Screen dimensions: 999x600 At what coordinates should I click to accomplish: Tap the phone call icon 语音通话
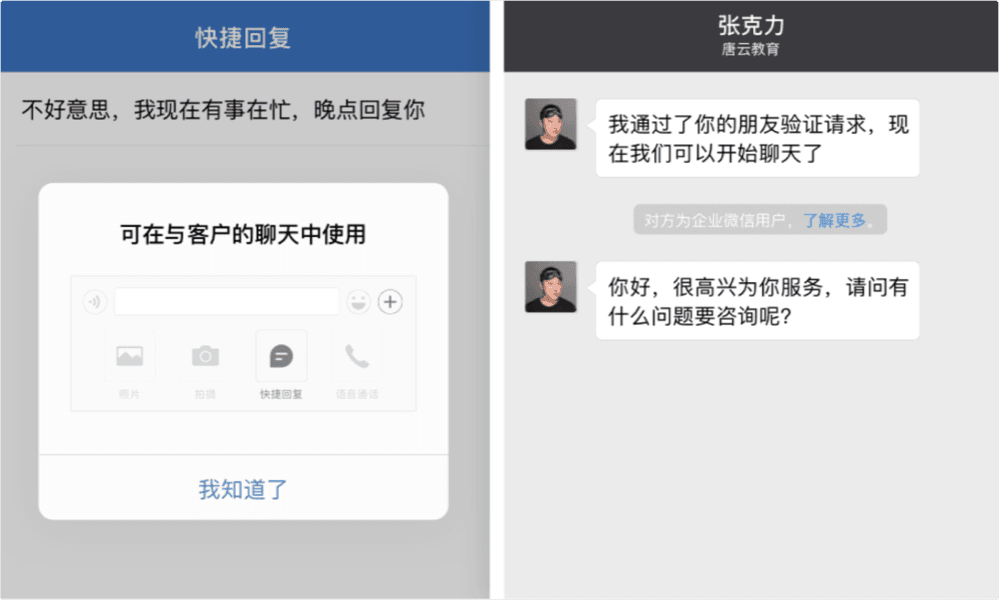357,356
